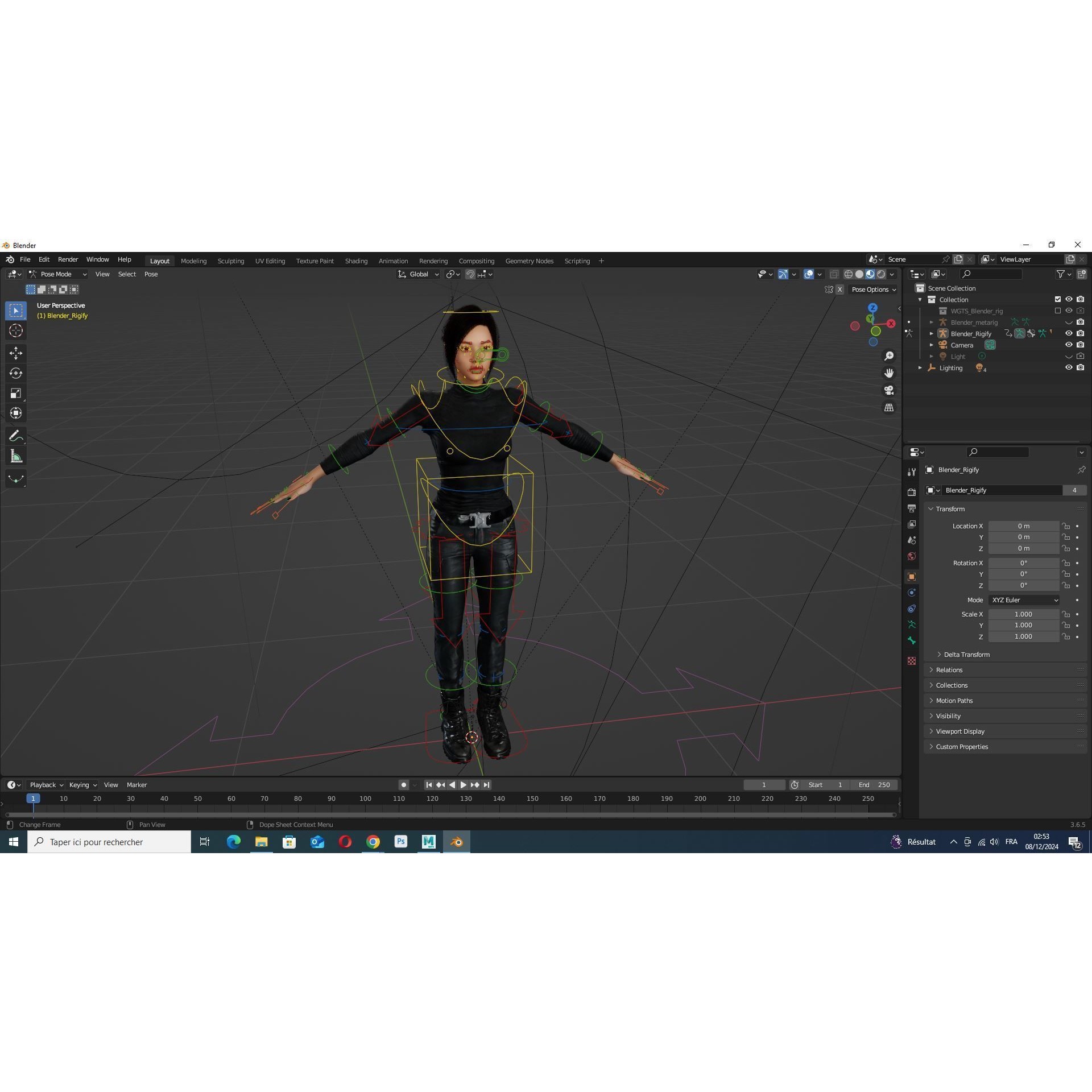Switch to the Animation workspace tab

[393, 261]
